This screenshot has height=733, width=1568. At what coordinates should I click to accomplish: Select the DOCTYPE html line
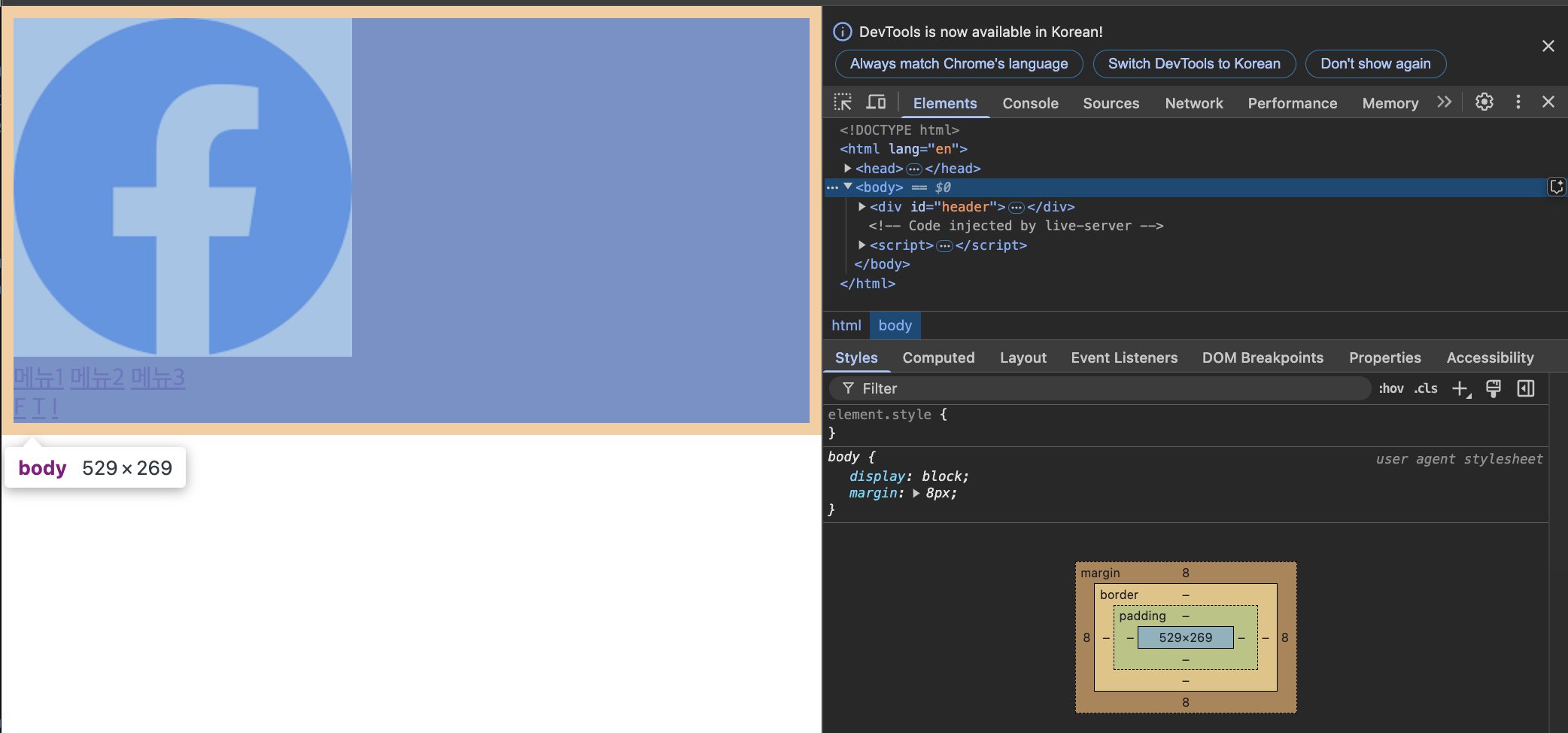pyautogui.click(x=899, y=130)
